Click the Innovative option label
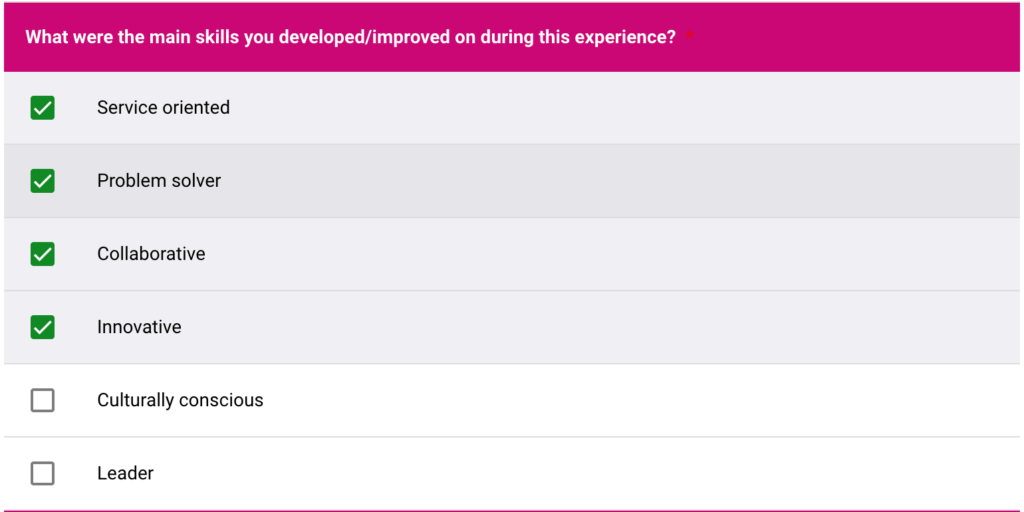 (139, 327)
